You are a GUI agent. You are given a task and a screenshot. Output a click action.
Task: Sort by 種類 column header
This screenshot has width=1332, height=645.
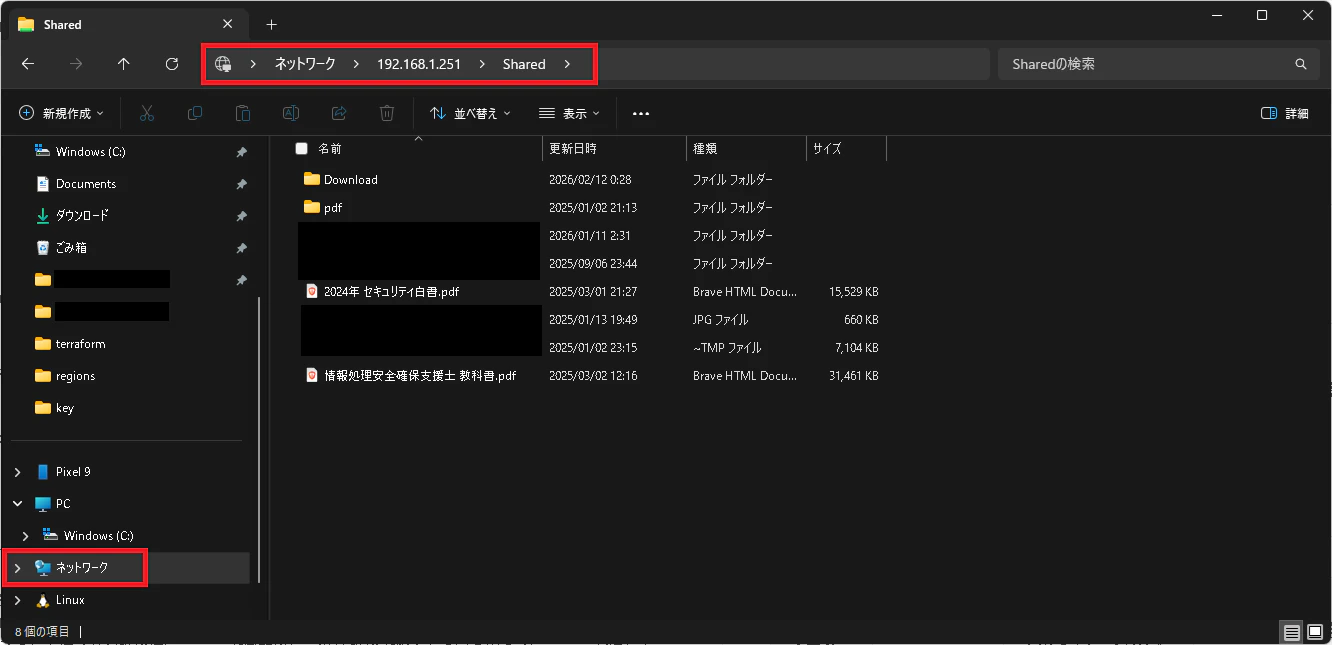[x=746, y=148]
